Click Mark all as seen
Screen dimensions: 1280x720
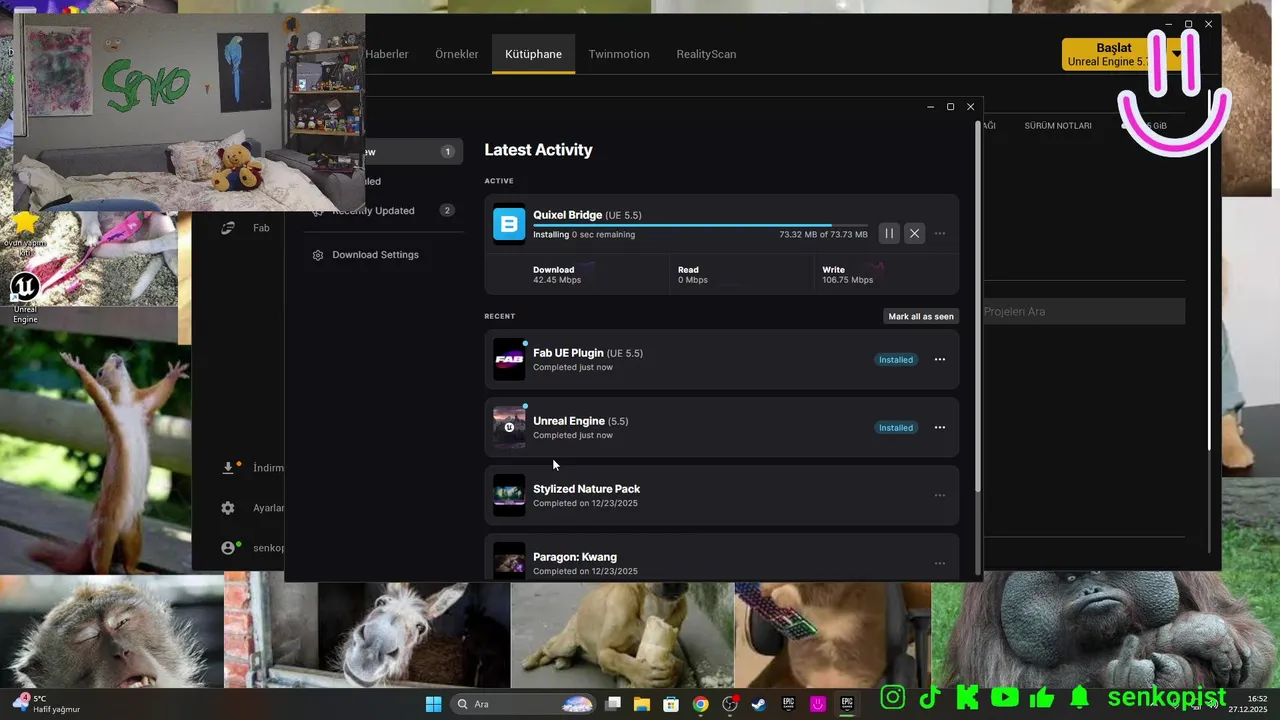[921, 316]
